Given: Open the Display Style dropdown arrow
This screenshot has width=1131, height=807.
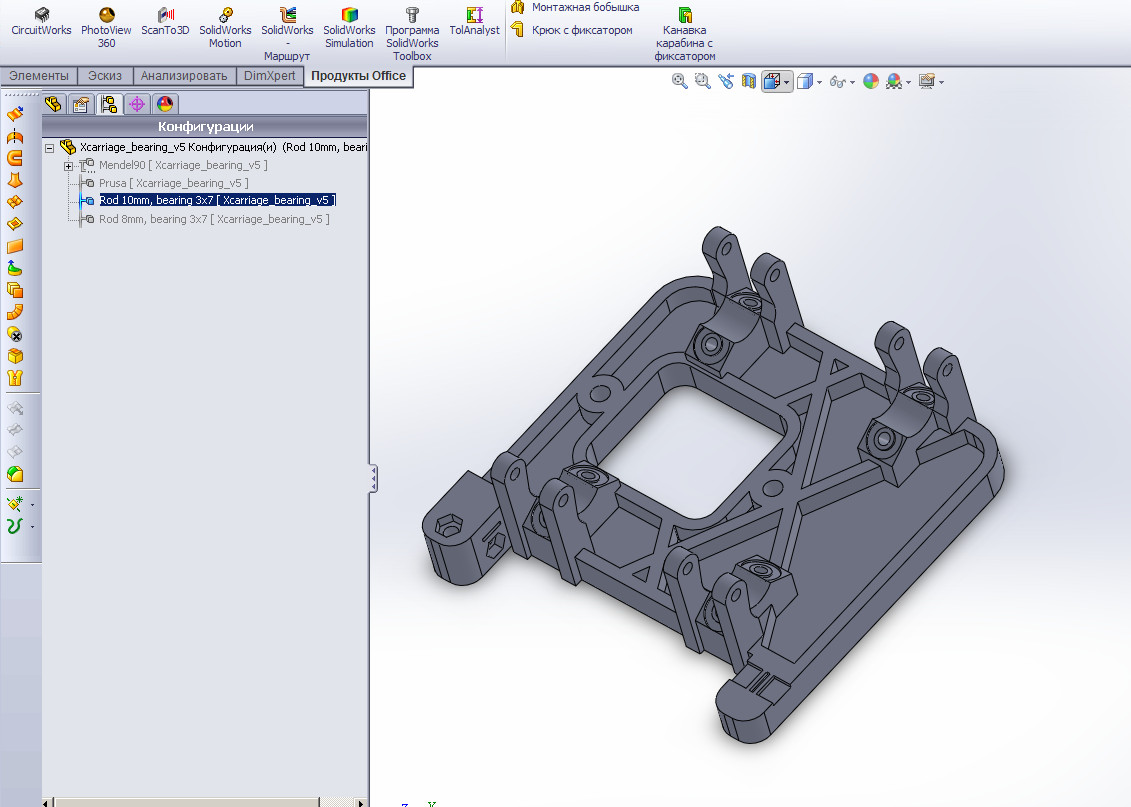Looking at the screenshot, I should point(820,82).
